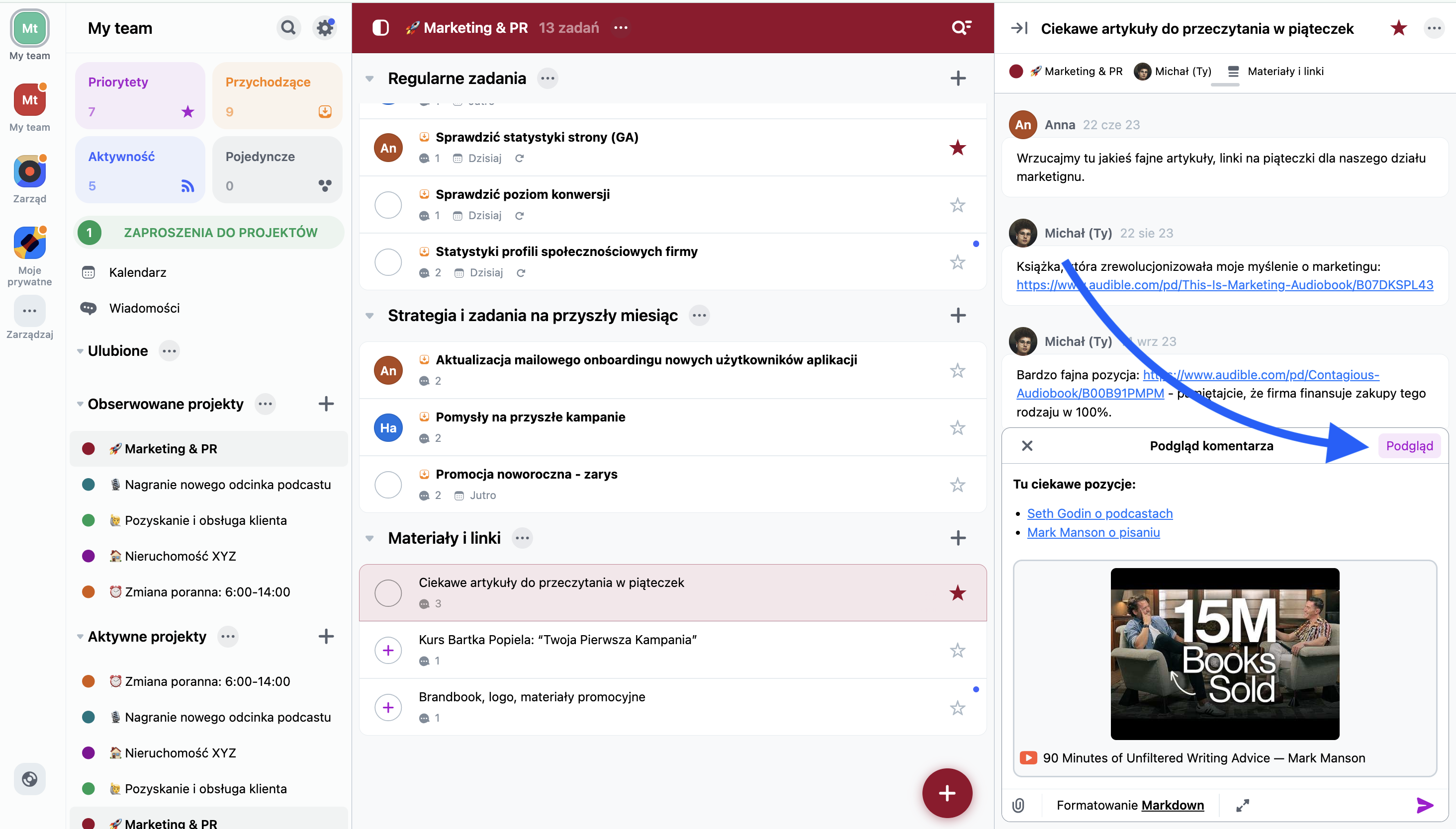This screenshot has width=1456, height=829.
Task: Click the paperclip attachment icon
Action: 1018,805
